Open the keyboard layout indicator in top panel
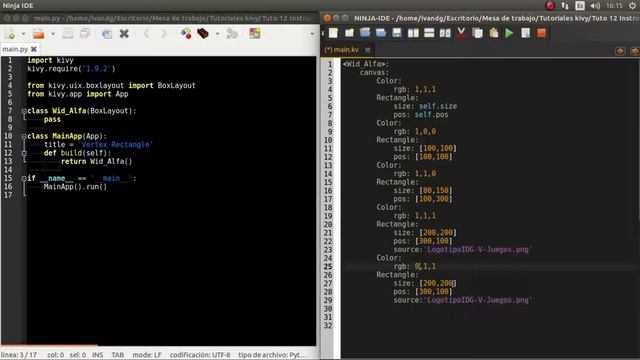 click(x=580, y=6)
